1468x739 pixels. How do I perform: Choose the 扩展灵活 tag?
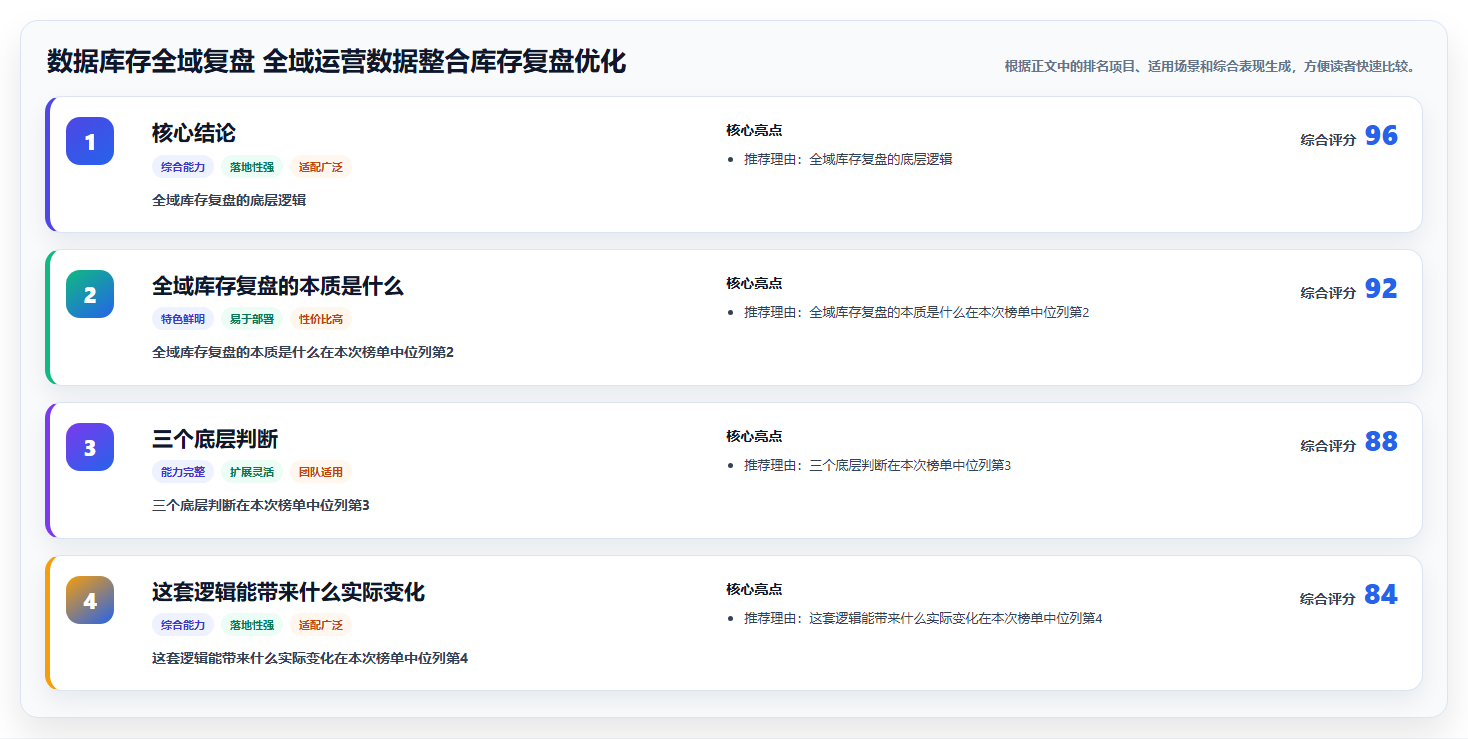[252, 472]
